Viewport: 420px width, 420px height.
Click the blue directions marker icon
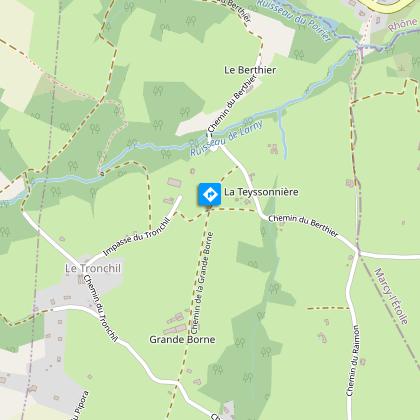[210, 194]
